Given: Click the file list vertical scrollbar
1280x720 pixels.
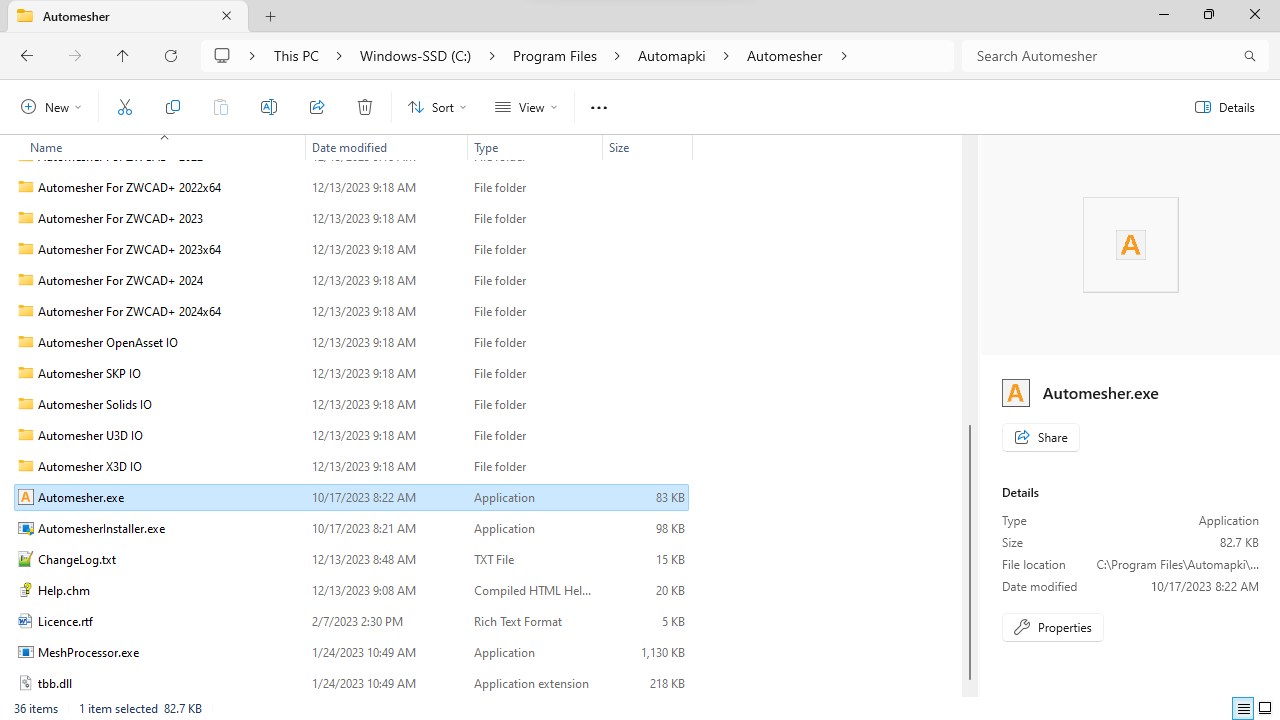Looking at the screenshot, I should 968,552.
